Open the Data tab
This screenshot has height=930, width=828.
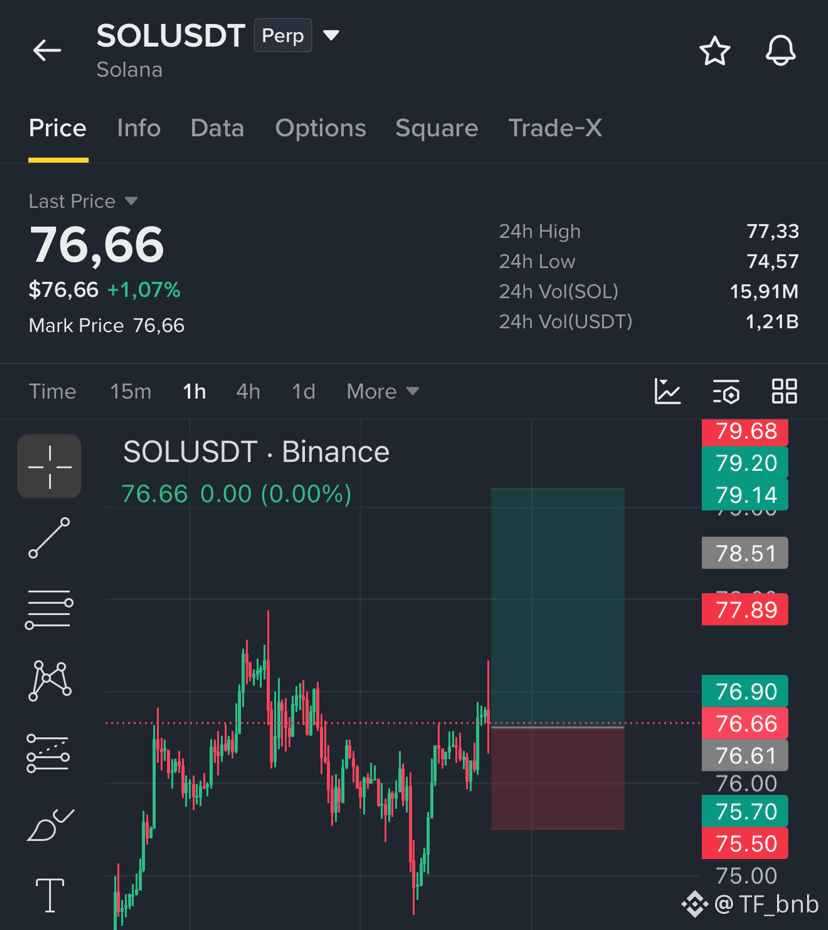[x=217, y=128]
